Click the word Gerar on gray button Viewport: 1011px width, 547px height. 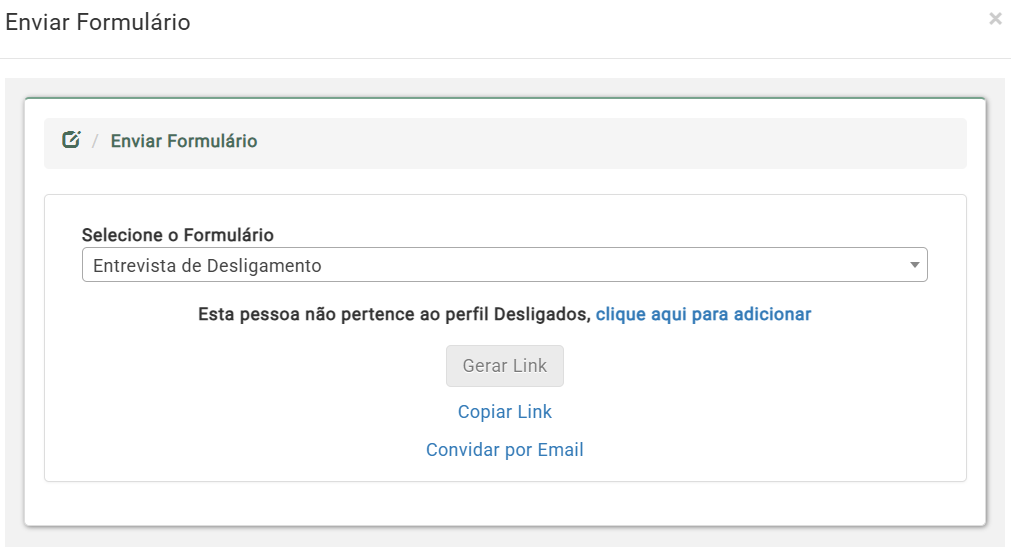pyautogui.click(x=485, y=366)
